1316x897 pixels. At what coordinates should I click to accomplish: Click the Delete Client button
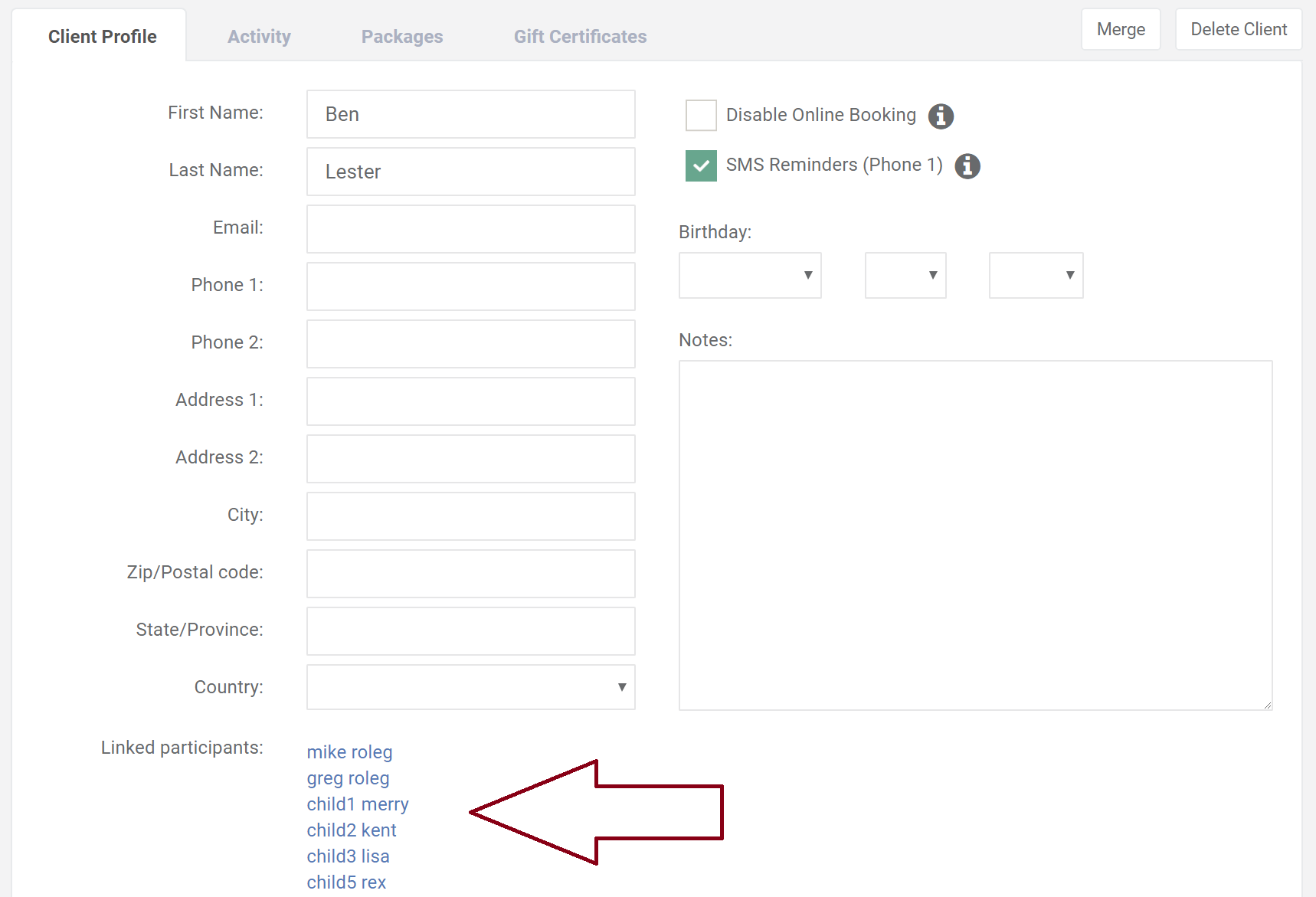(x=1239, y=29)
